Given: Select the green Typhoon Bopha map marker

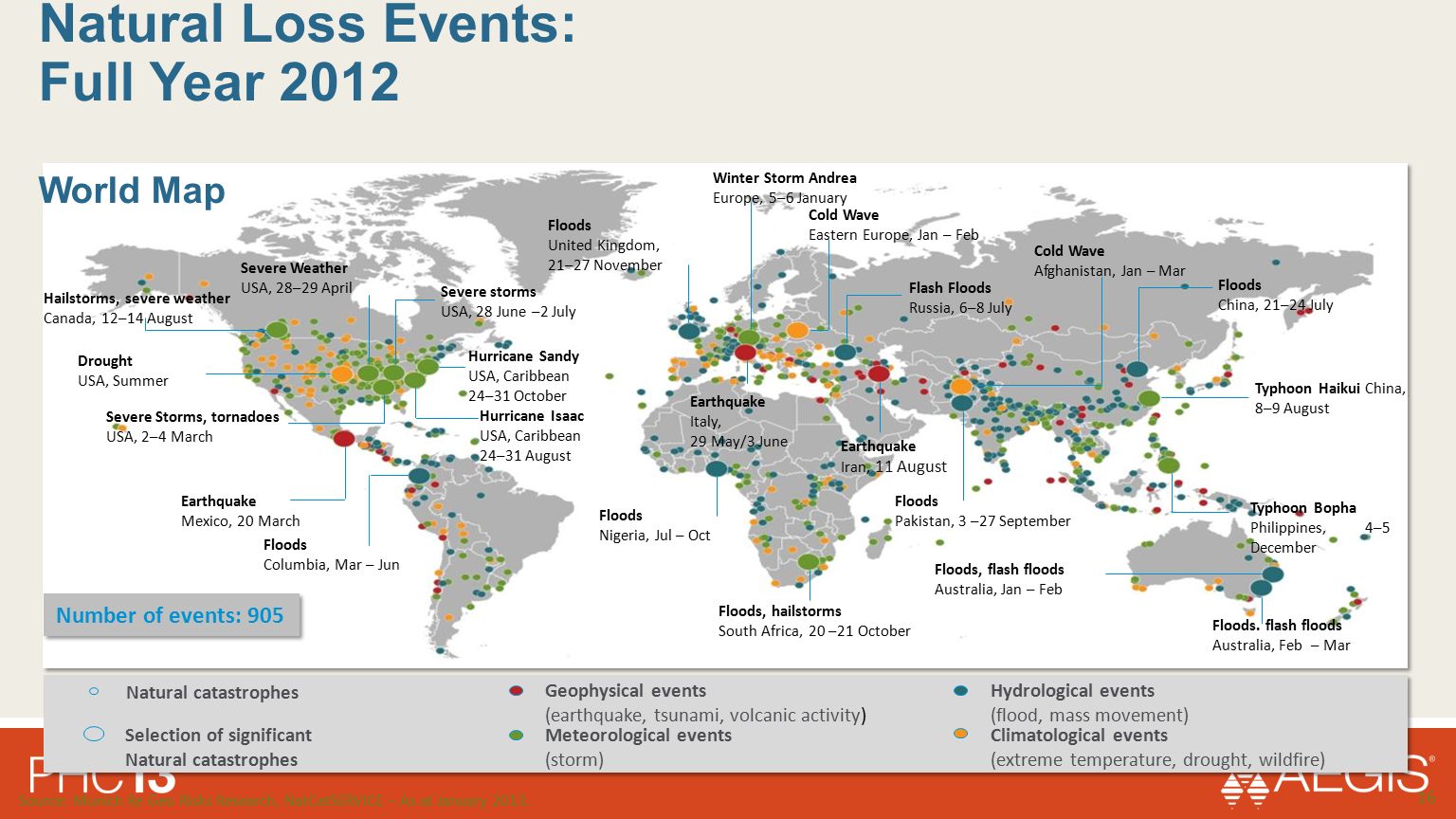Looking at the screenshot, I should point(1169,465).
